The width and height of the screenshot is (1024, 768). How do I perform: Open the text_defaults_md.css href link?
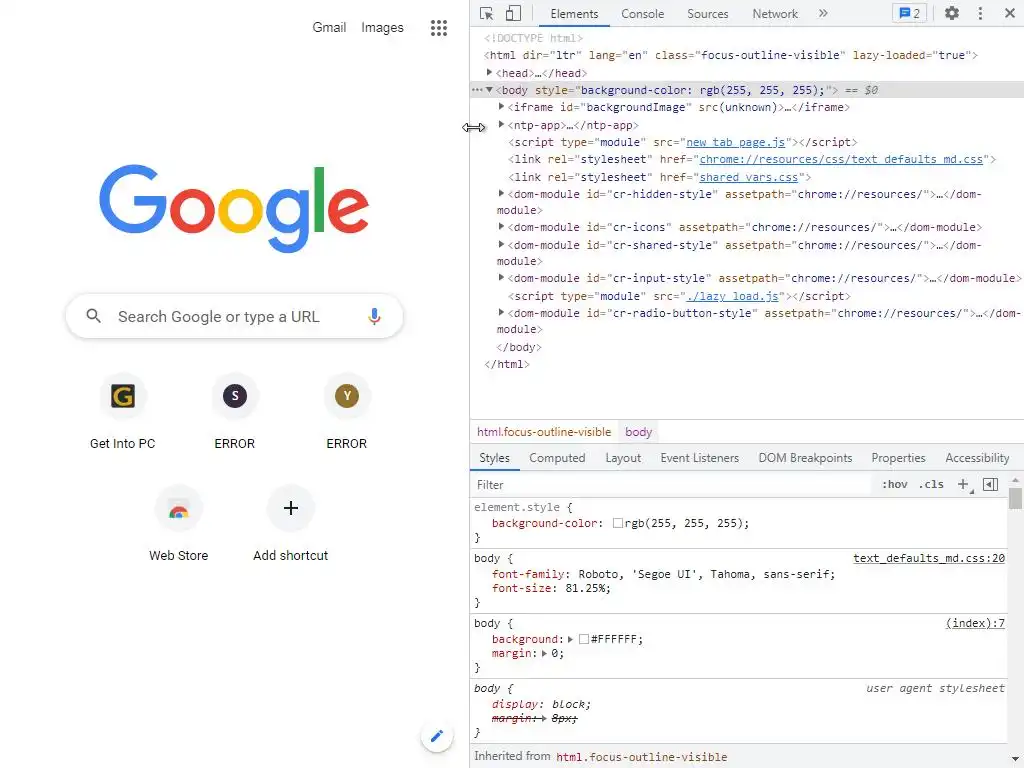pos(841,159)
